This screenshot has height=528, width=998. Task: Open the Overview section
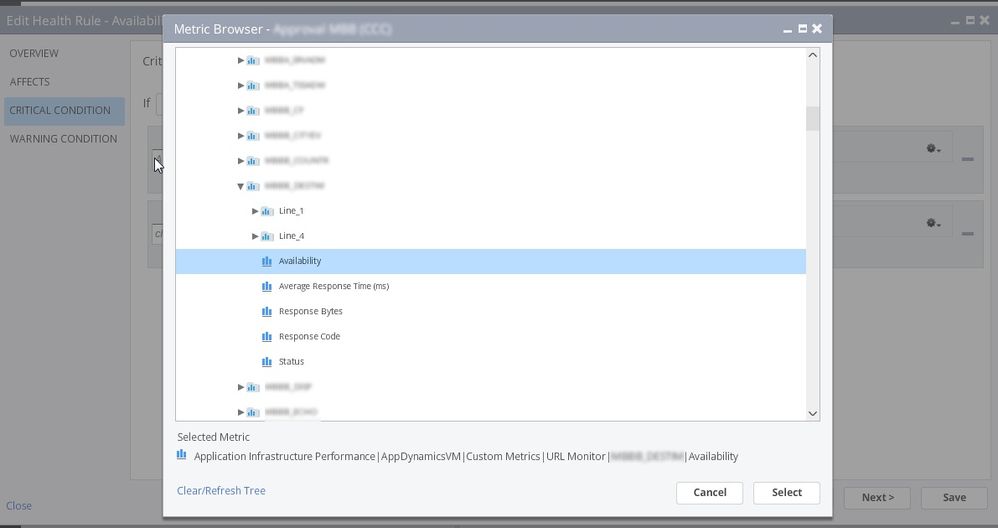[34, 53]
